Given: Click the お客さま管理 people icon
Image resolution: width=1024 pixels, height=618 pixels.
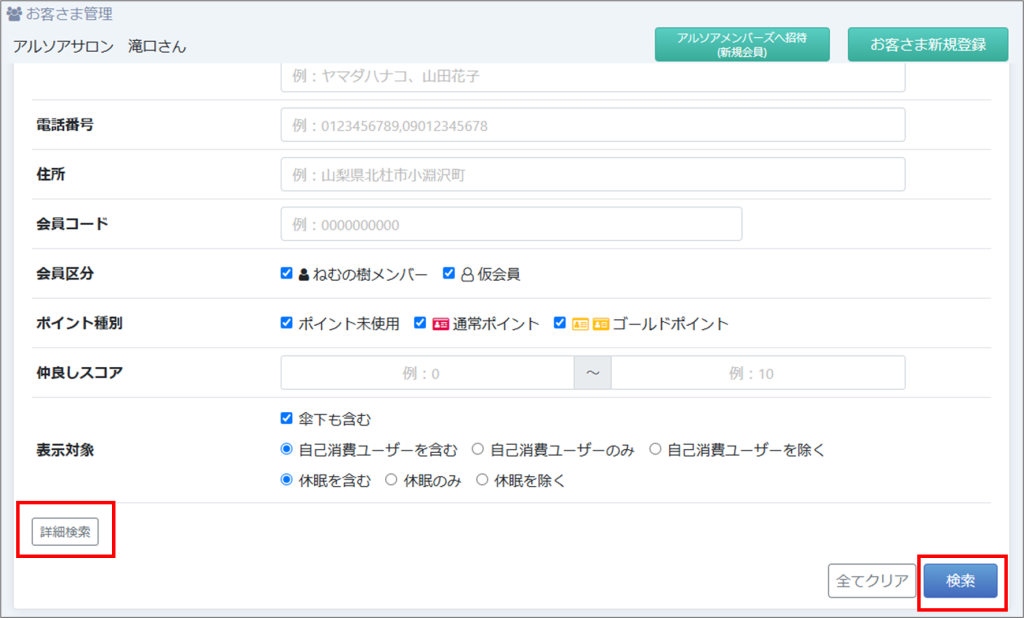Looking at the screenshot, I should coord(14,15).
